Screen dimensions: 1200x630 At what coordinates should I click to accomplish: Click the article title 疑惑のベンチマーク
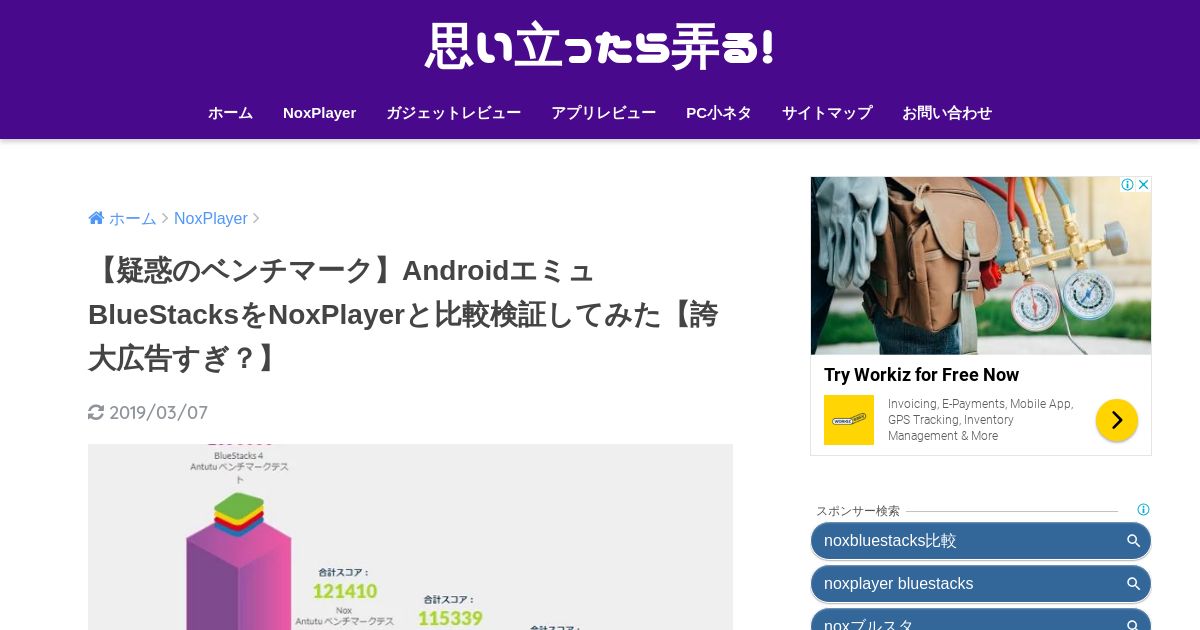click(x=403, y=314)
